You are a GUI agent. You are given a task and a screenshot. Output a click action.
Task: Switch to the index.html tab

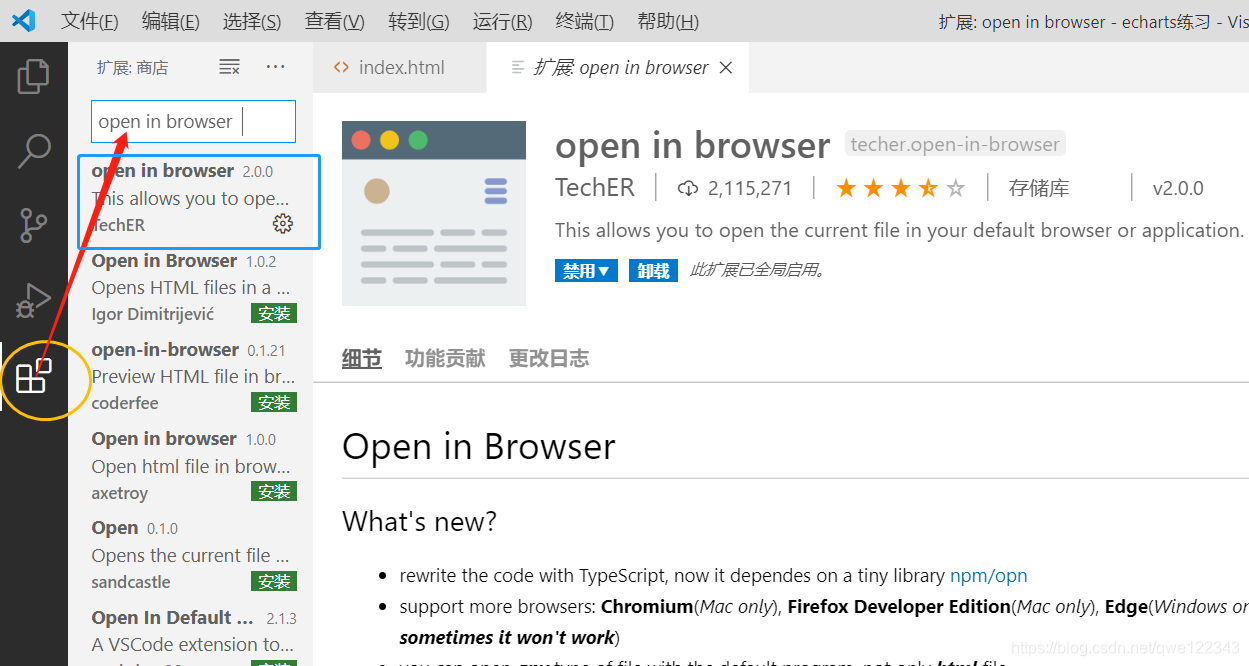[400, 68]
